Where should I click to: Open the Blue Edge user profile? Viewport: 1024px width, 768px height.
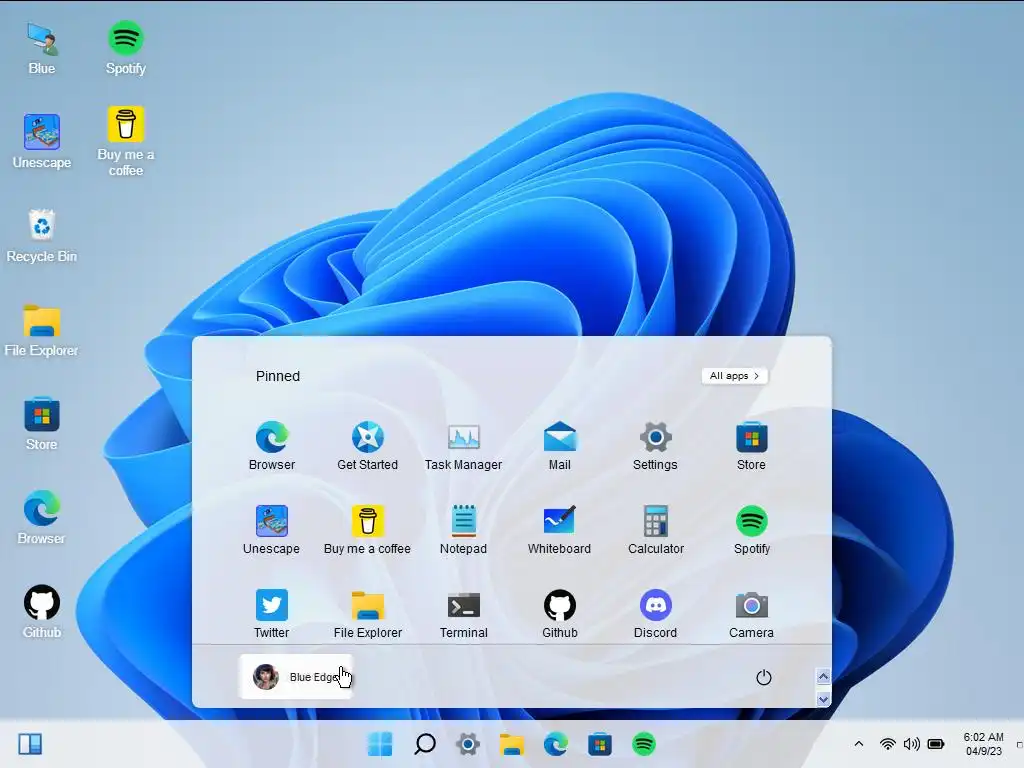point(296,677)
